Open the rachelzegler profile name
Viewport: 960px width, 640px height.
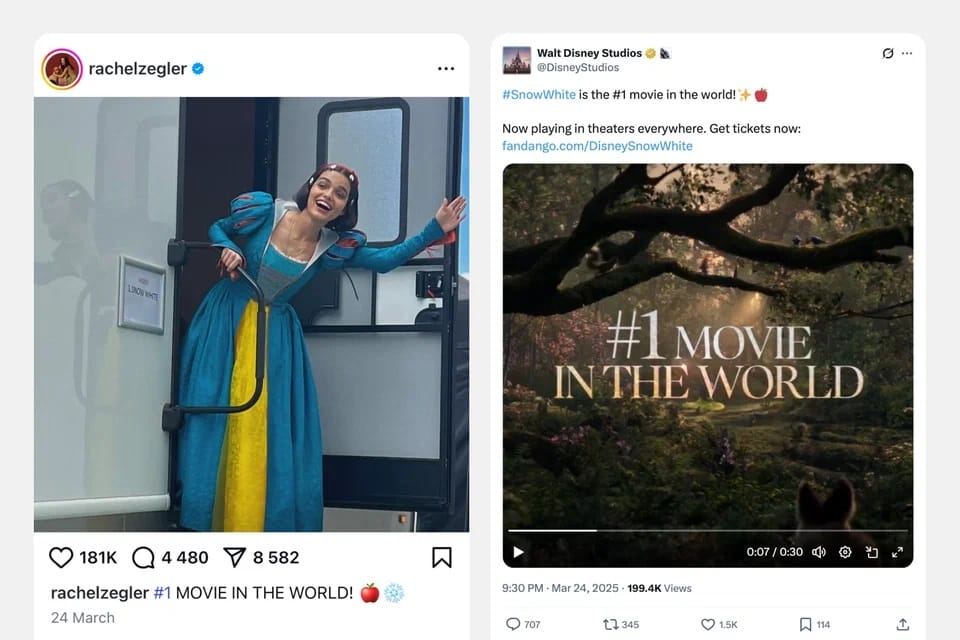point(137,69)
